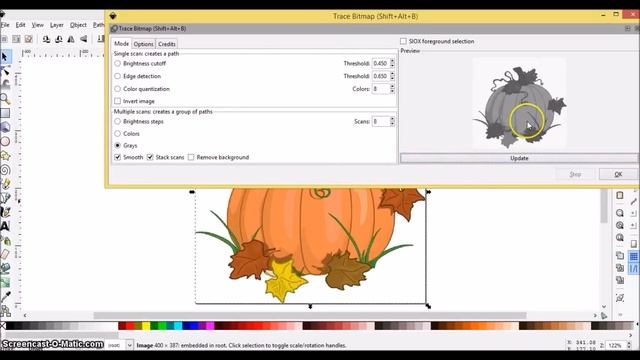This screenshot has width=640, height=360.
Task: Click the flip horizontal icon
Action: [71, 39]
